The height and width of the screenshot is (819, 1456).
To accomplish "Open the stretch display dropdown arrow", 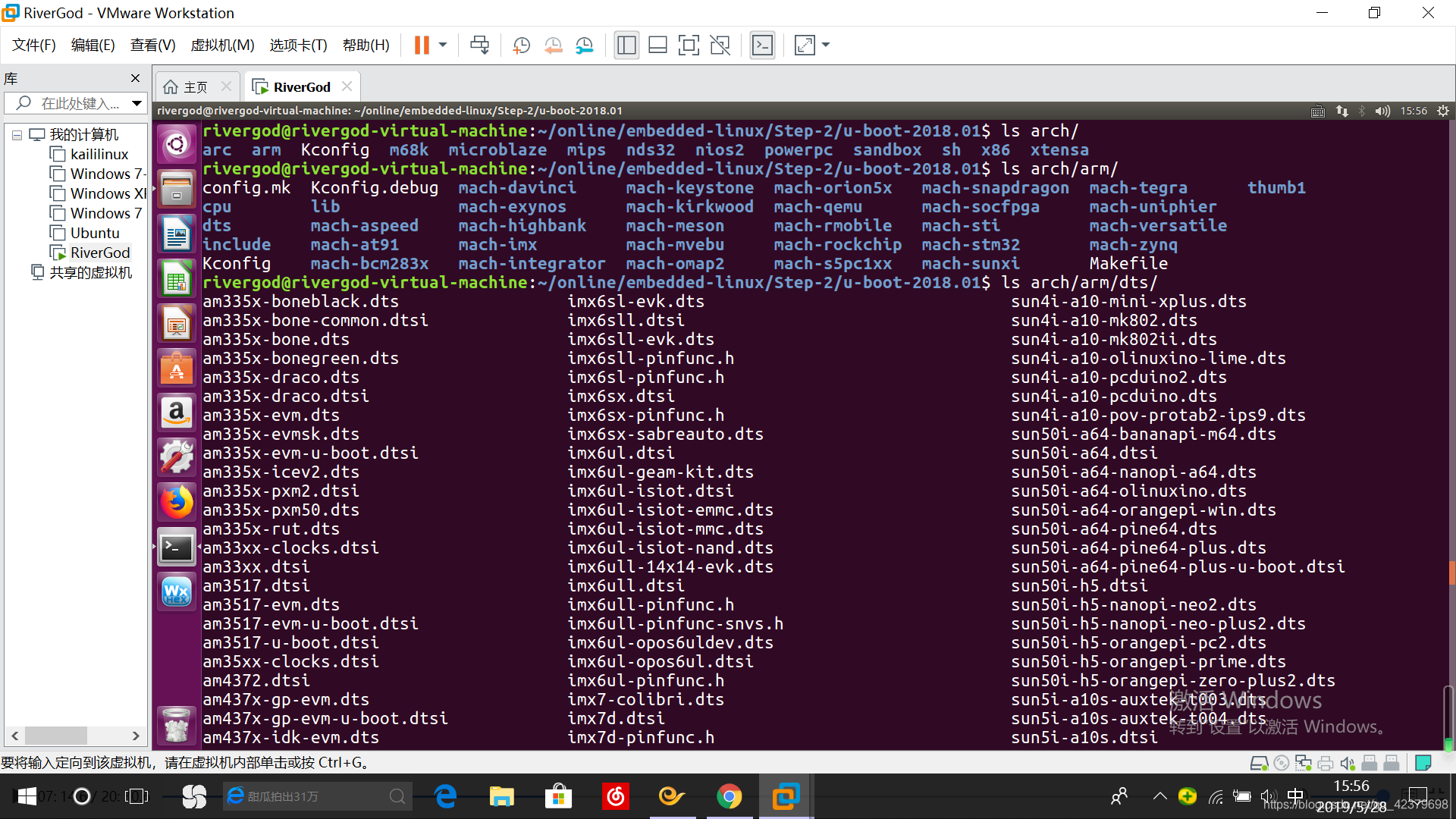I will coord(826,45).
